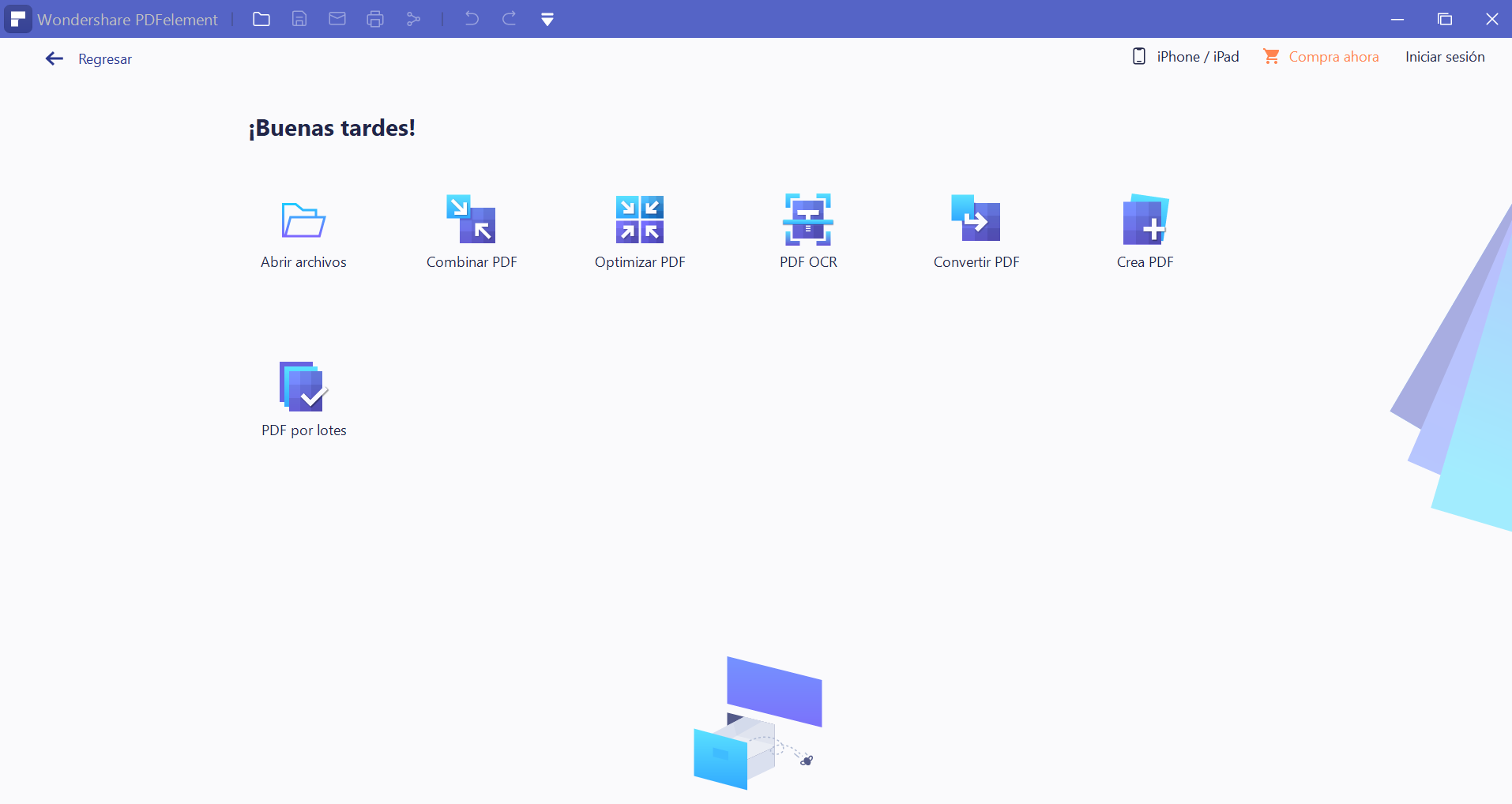Image resolution: width=1512 pixels, height=804 pixels.
Task: Click the Redo arrow in the toolbar
Action: 510,19
